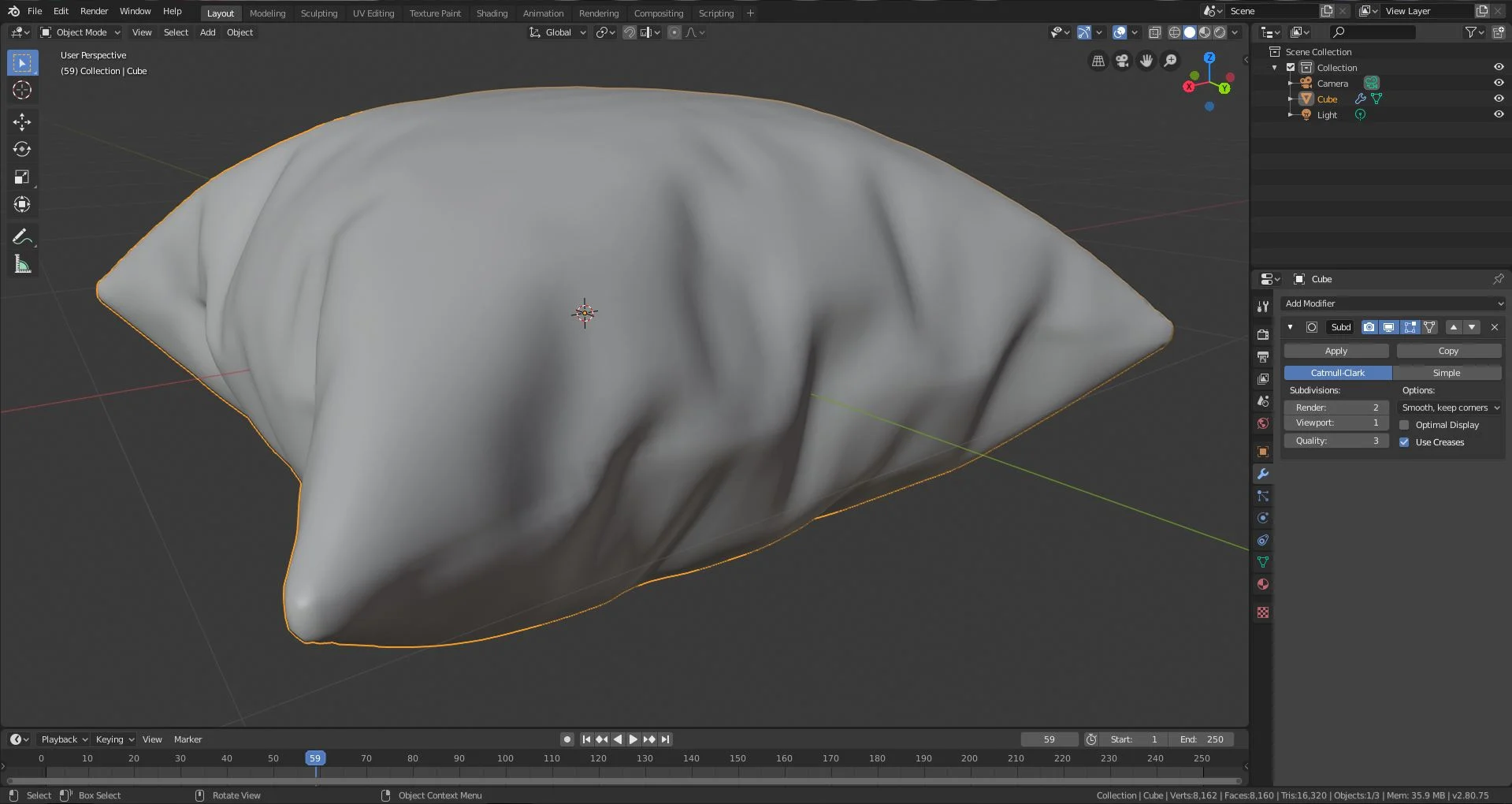Switch to the UV Editing workspace tab
Image resolution: width=1512 pixels, height=804 pixels.
coord(373,13)
